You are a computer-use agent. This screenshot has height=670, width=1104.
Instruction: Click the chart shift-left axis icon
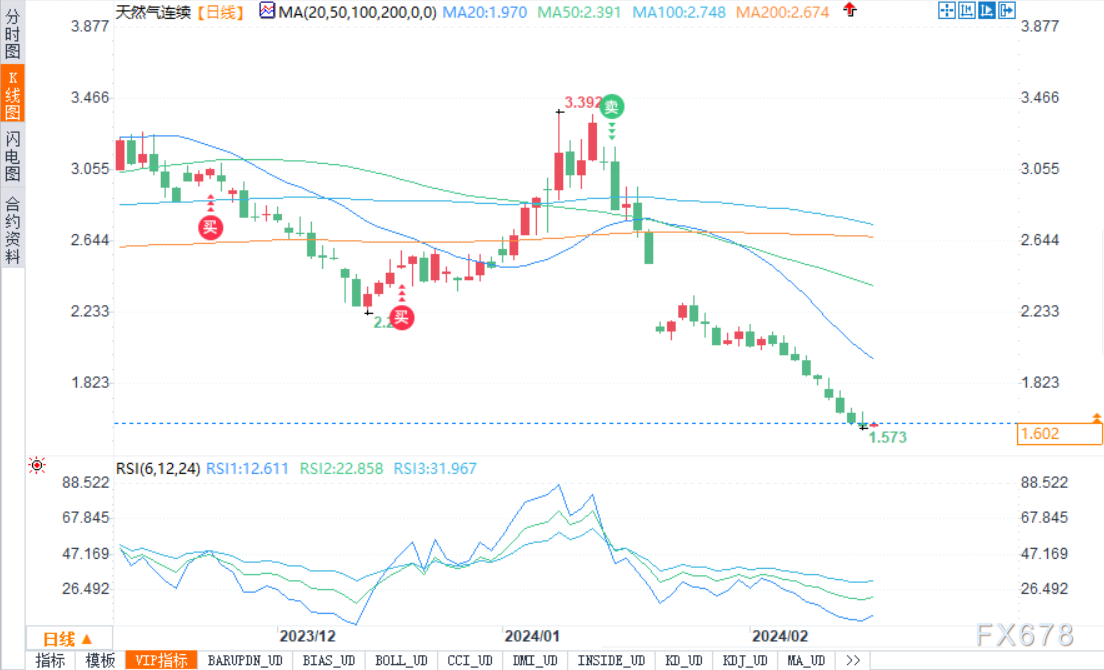point(967,11)
